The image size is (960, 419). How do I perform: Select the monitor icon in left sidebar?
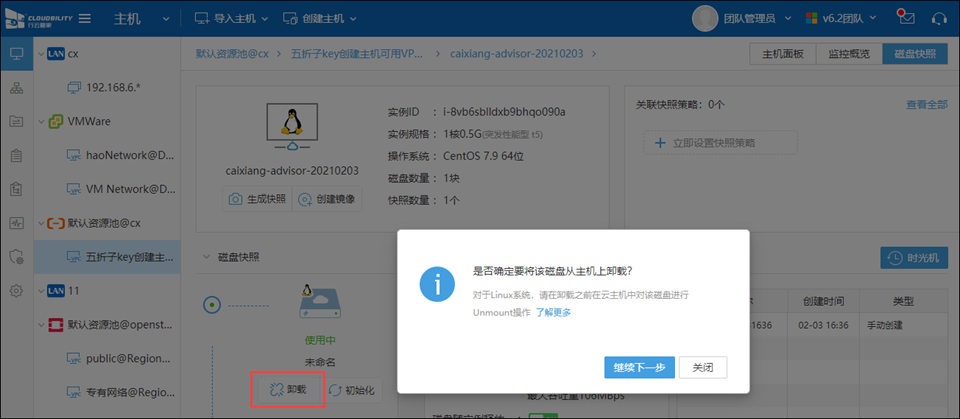pyautogui.click(x=16, y=54)
